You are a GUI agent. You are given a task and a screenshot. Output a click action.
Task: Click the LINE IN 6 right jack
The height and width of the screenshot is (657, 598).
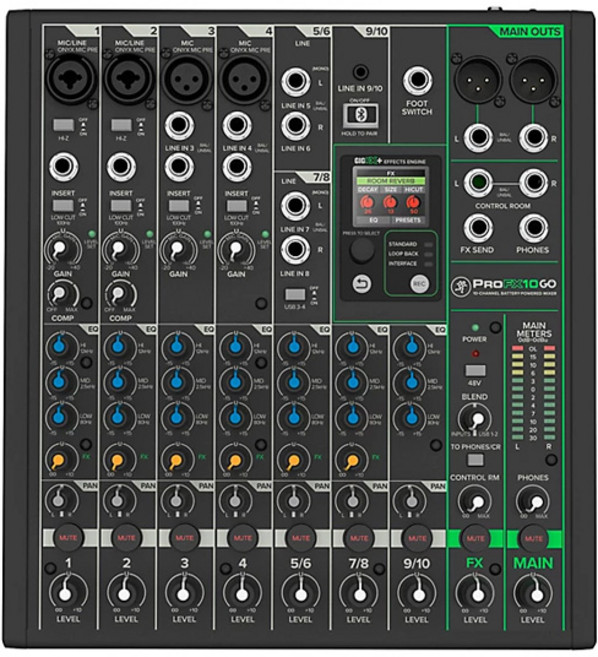(295, 125)
